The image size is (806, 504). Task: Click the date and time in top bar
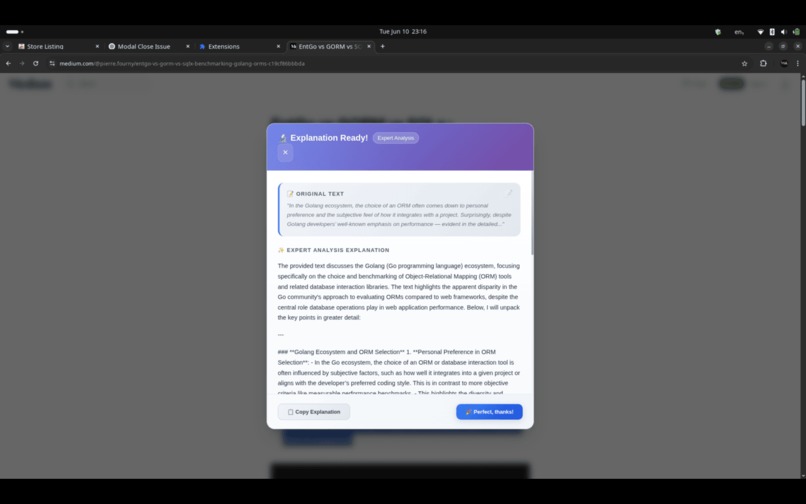[x=402, y=31]
